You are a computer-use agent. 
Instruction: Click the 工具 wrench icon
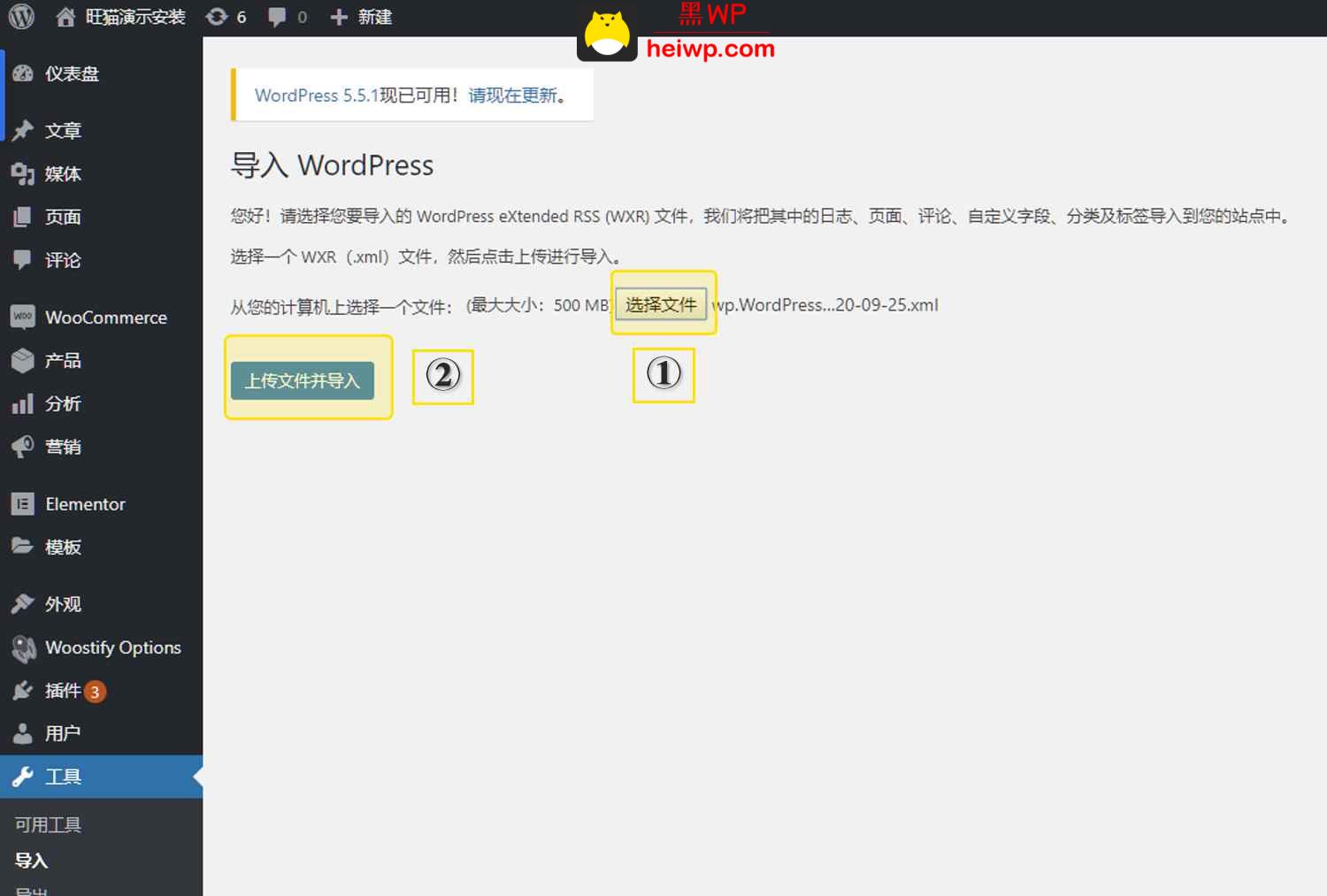(23, 777)
